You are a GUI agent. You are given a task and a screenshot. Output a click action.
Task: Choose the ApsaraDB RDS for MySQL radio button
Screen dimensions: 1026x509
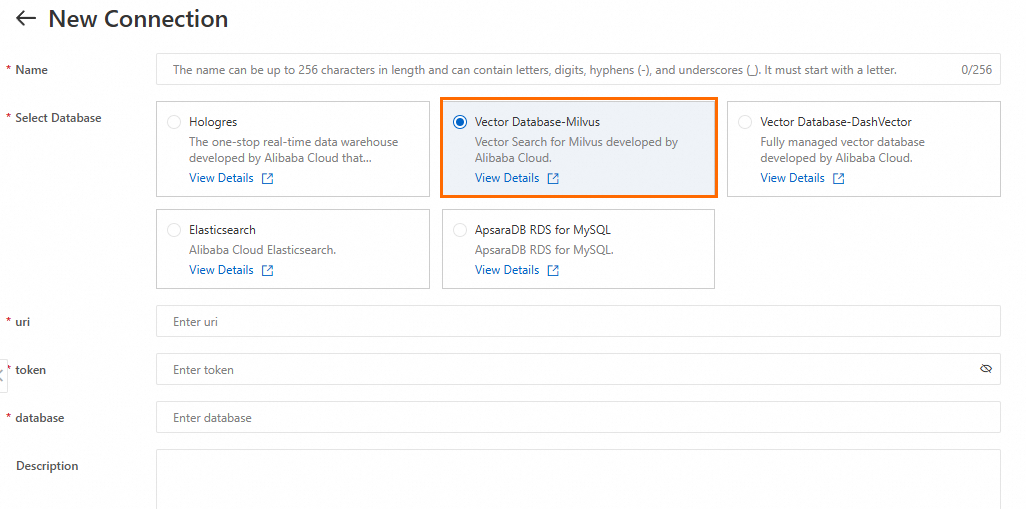click(x=460, y=230)
